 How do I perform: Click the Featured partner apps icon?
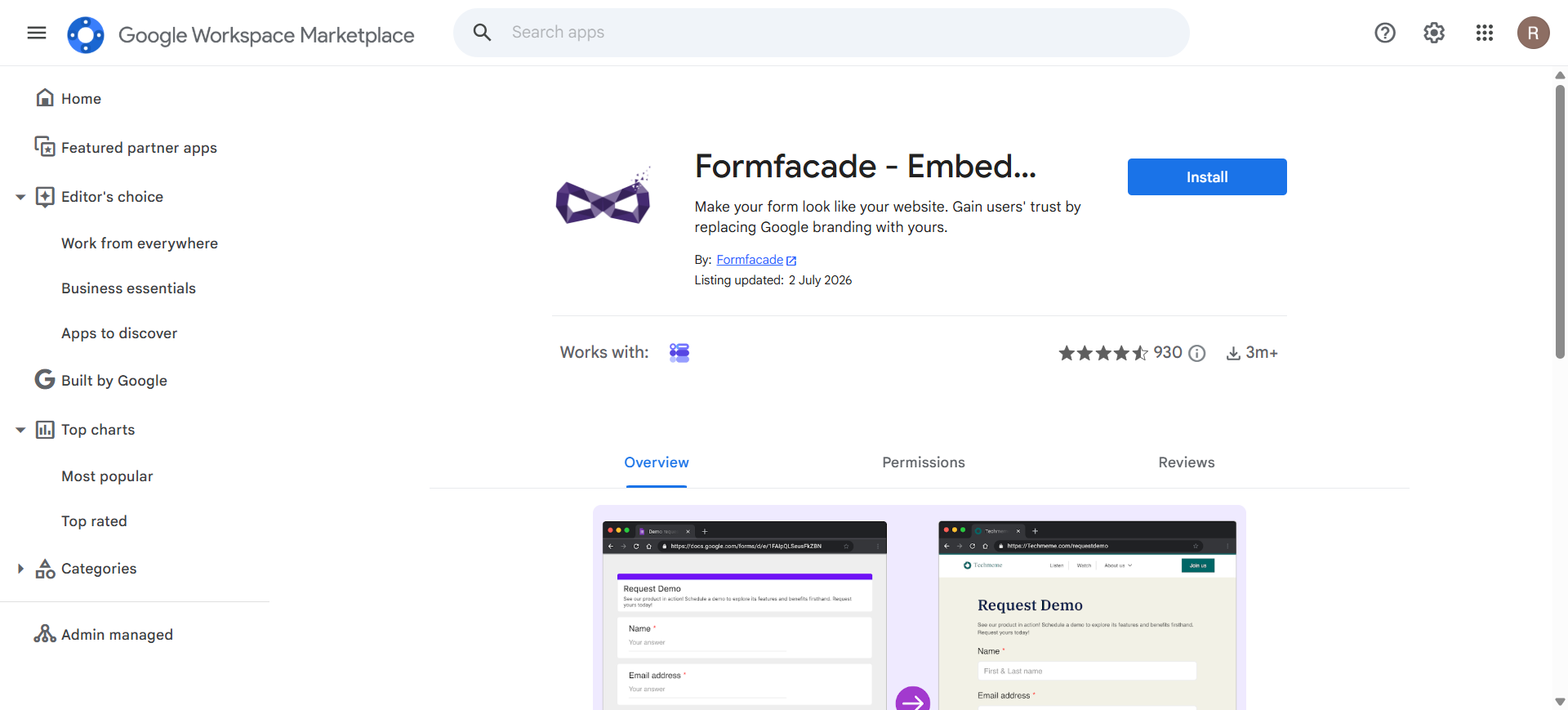click(x=45, y=147)
